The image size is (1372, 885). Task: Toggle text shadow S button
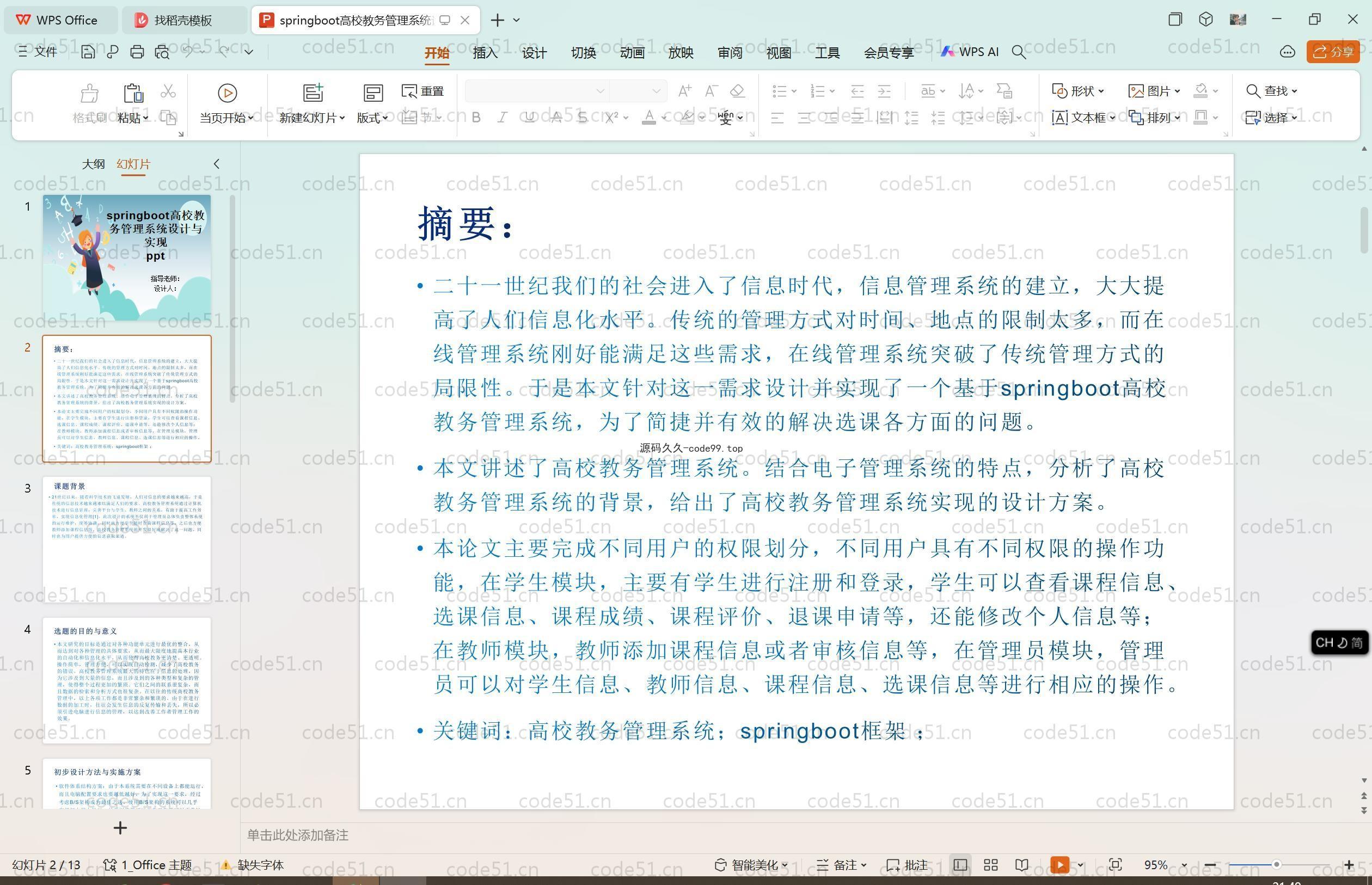[582, 117]
